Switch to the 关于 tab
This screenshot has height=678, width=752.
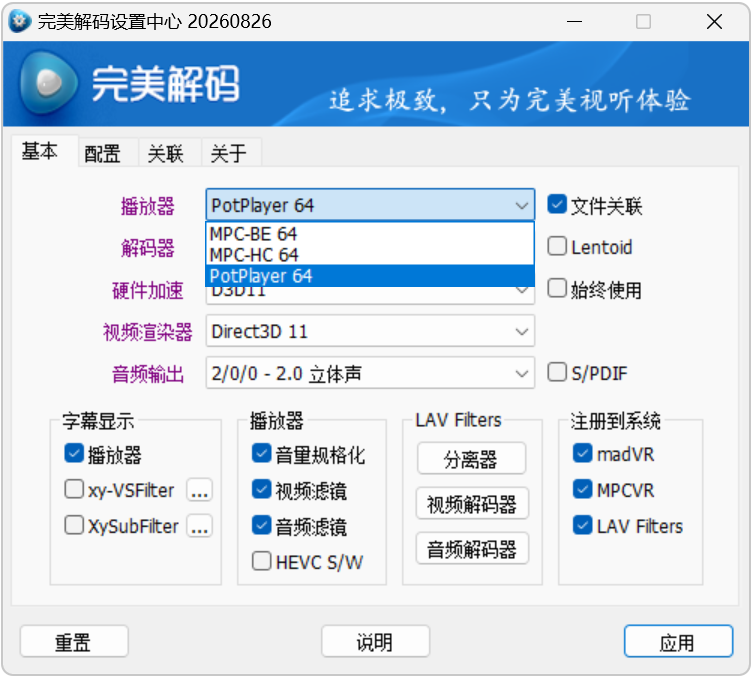229,154
